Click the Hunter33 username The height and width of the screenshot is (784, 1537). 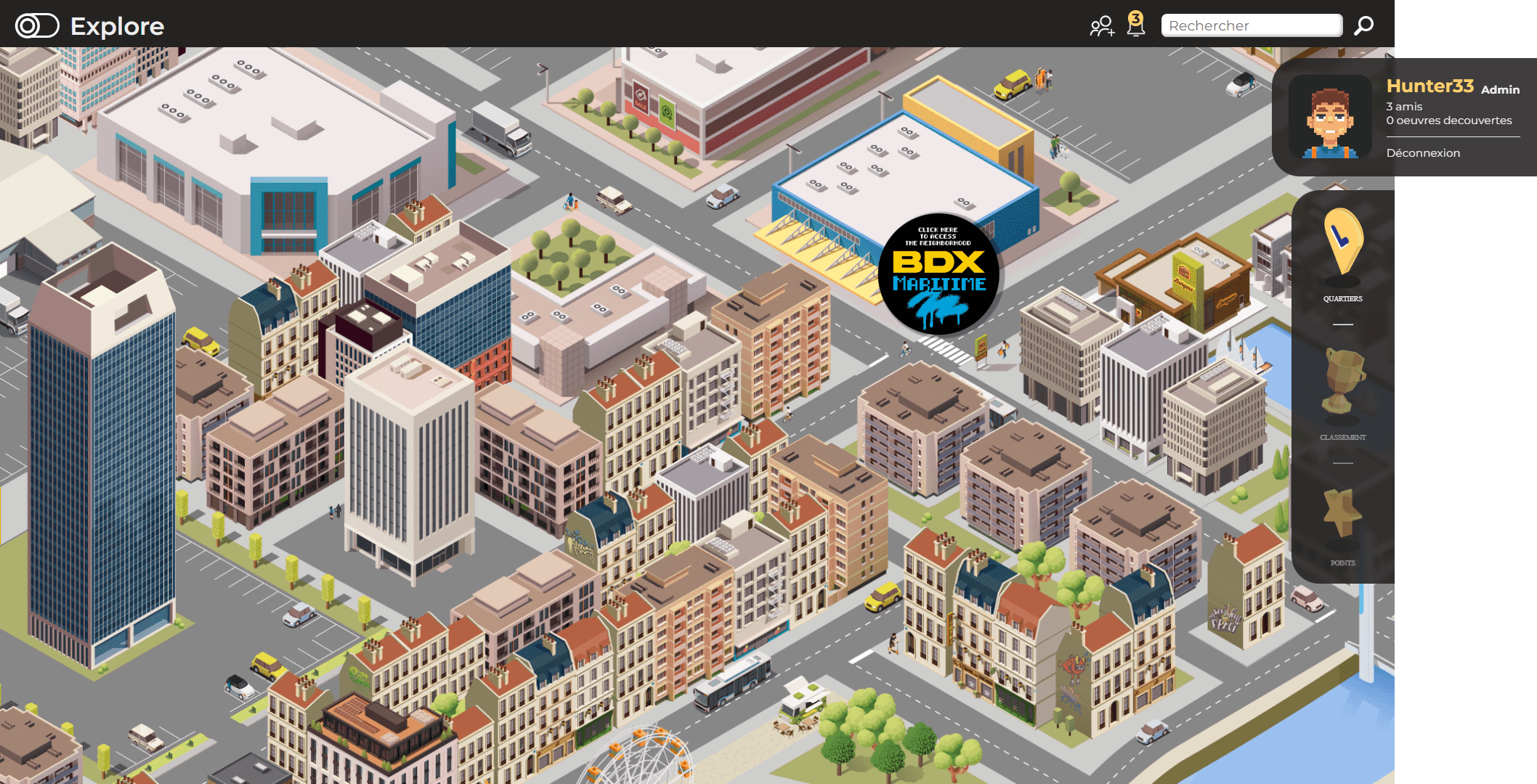[1429, 86]
